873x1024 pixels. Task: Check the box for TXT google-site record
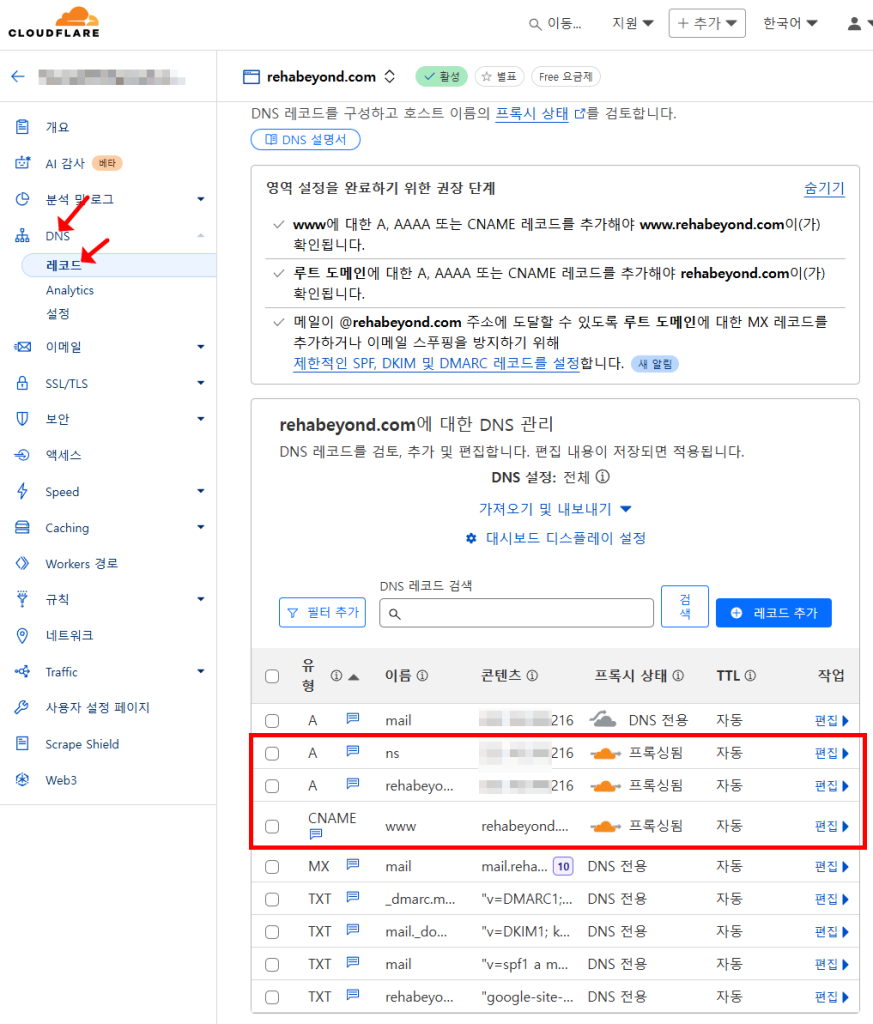point(272,998)
